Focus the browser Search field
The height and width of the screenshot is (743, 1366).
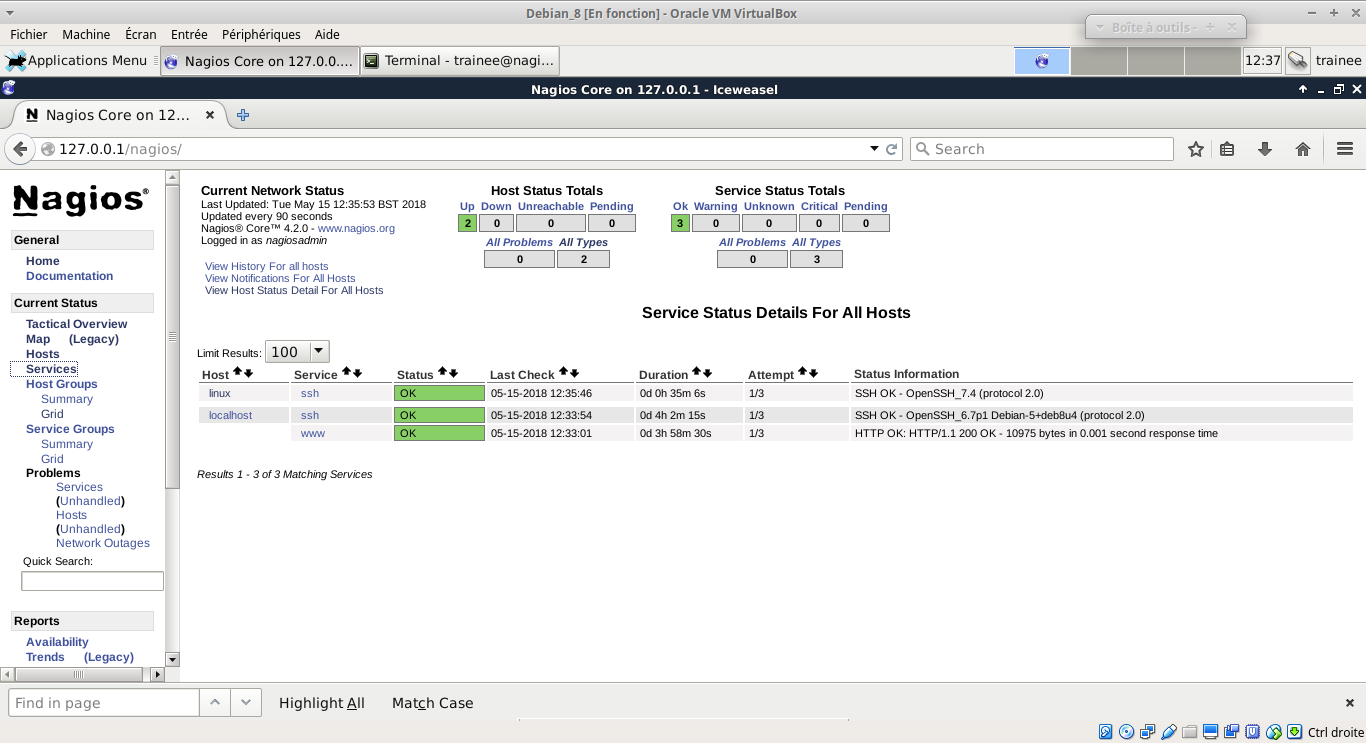pyautogui.click(x=1042, y=149)
